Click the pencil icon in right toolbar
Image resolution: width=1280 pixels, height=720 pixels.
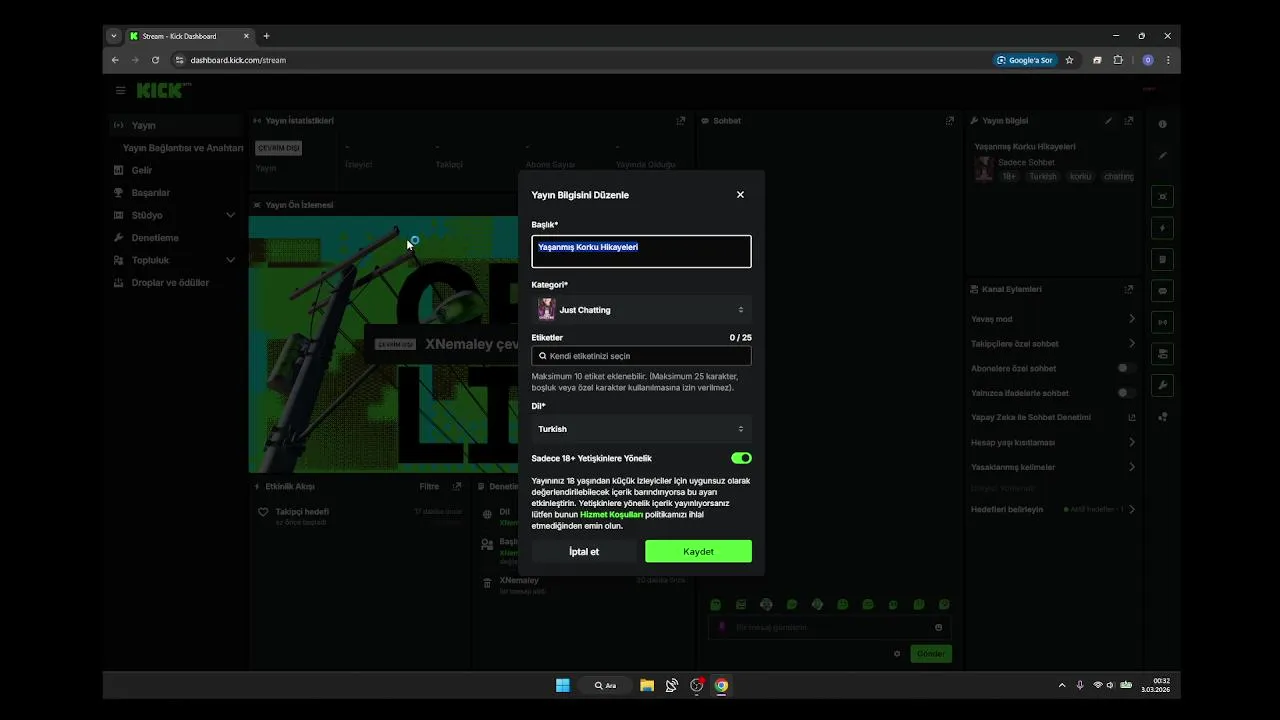(x=1162, y=156)
